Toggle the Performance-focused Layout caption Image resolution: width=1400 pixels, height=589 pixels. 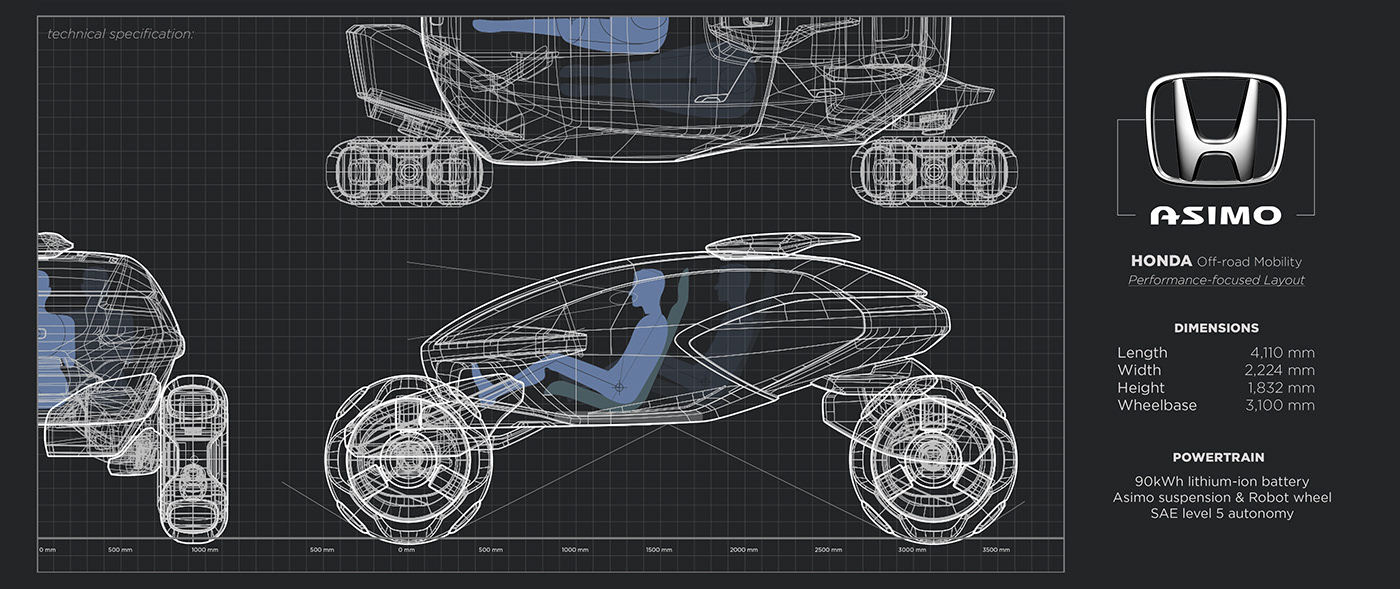tap(1216, 279)
